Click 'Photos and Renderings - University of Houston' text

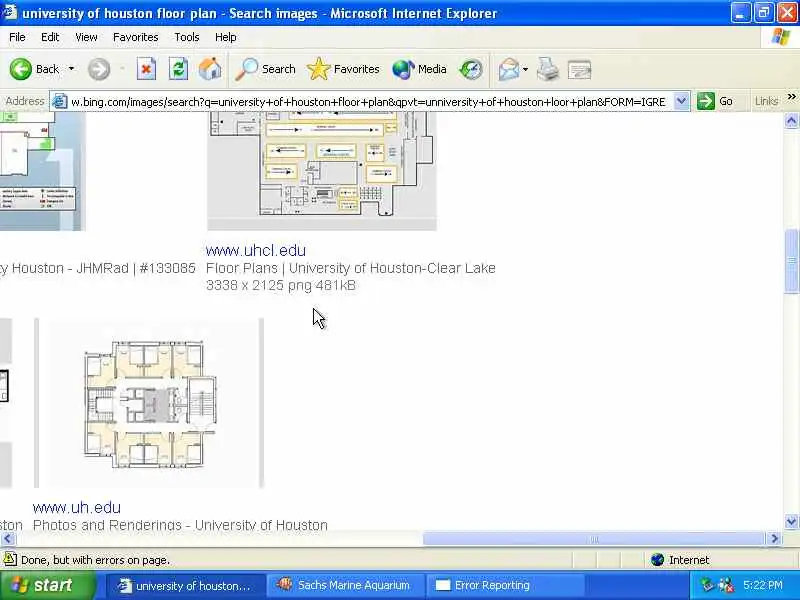click(x=180, y=525)
